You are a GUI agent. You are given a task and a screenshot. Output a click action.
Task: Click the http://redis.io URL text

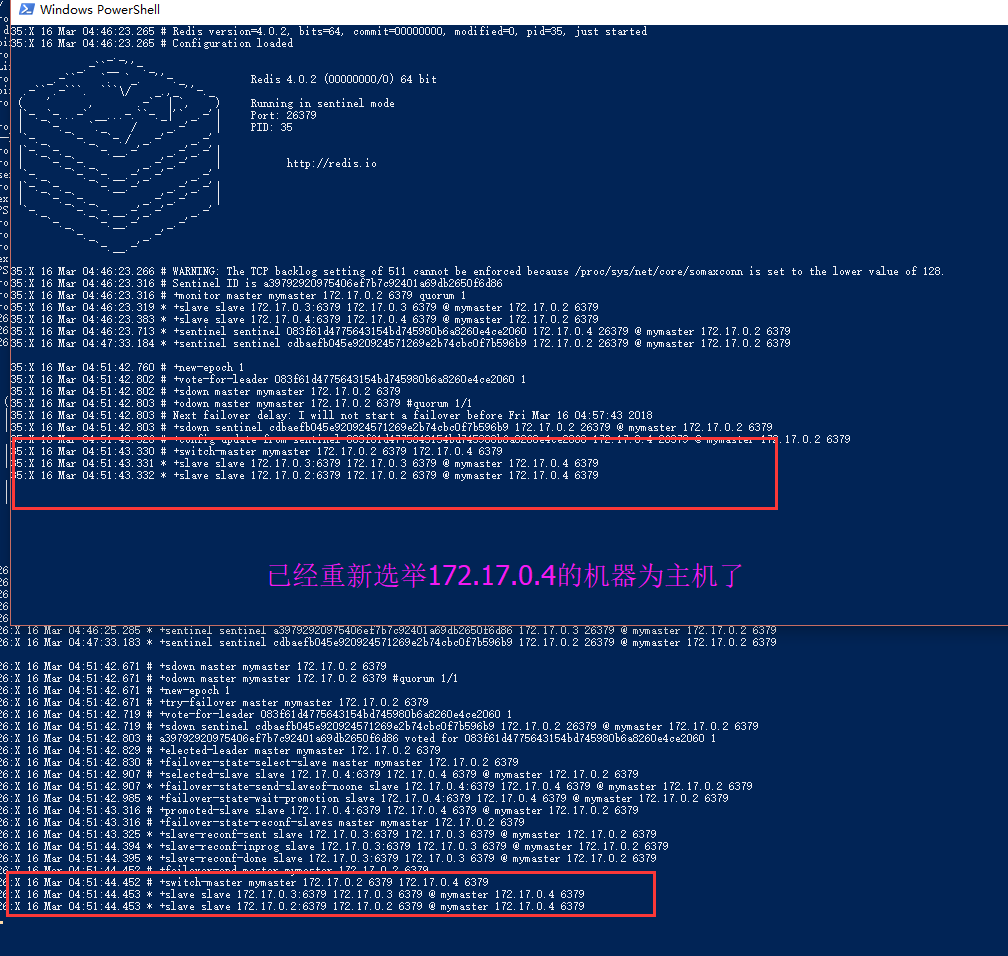[x=332, y=163]
